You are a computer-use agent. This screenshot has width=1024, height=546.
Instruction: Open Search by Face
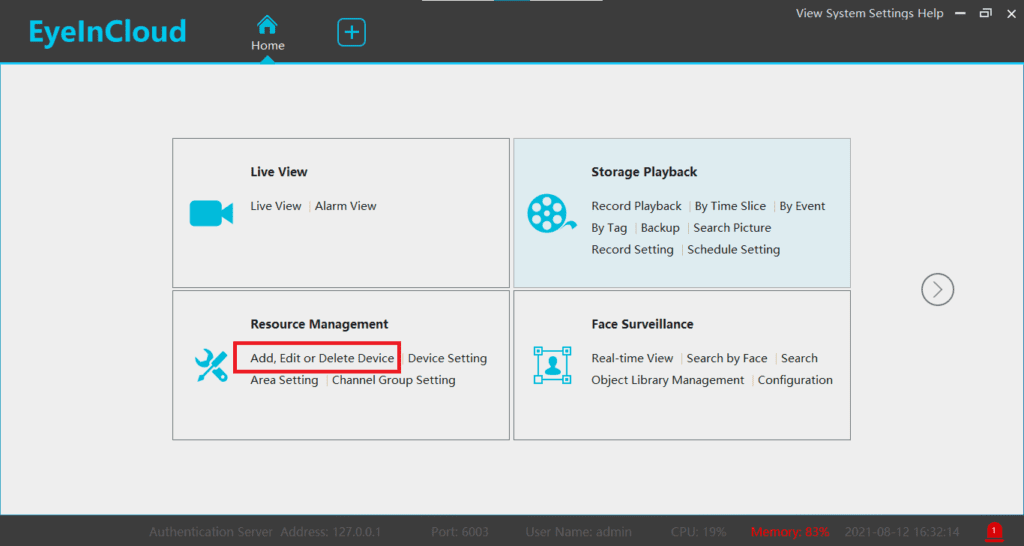727,358
